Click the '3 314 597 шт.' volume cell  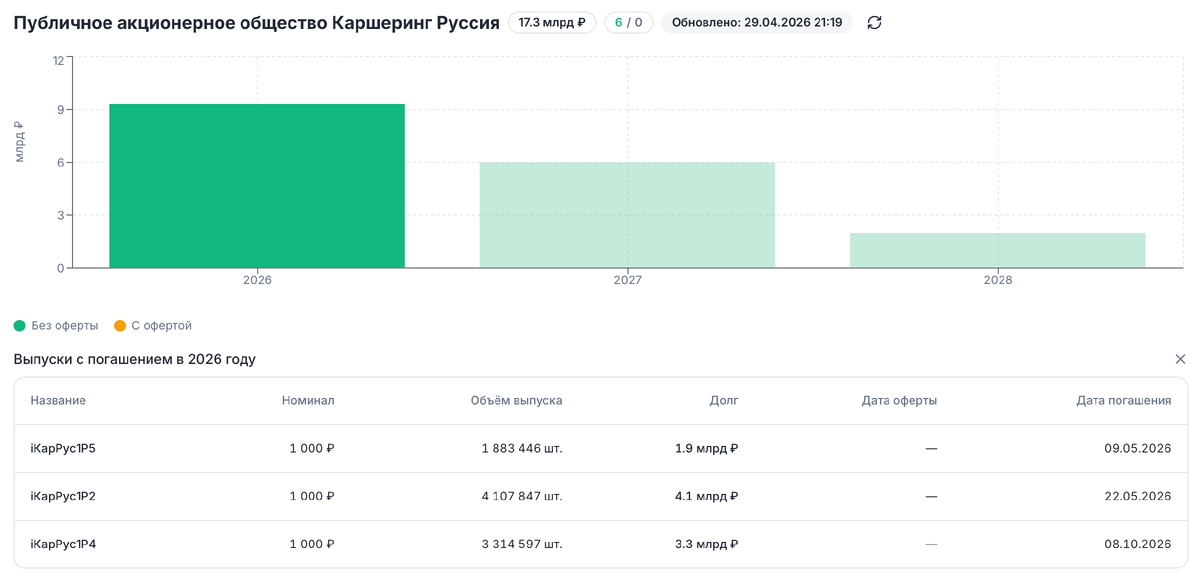(522, 545)
